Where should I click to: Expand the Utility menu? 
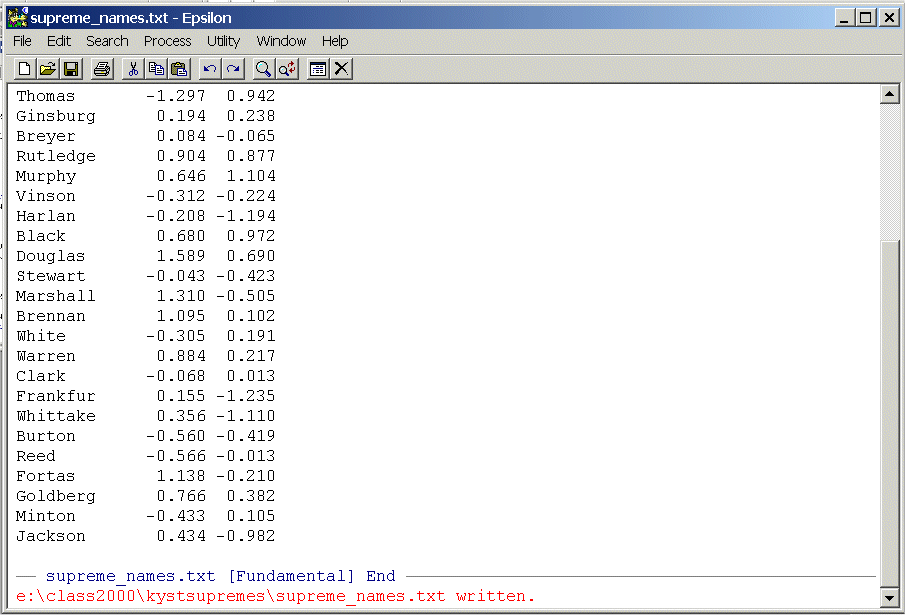point(223,41)
